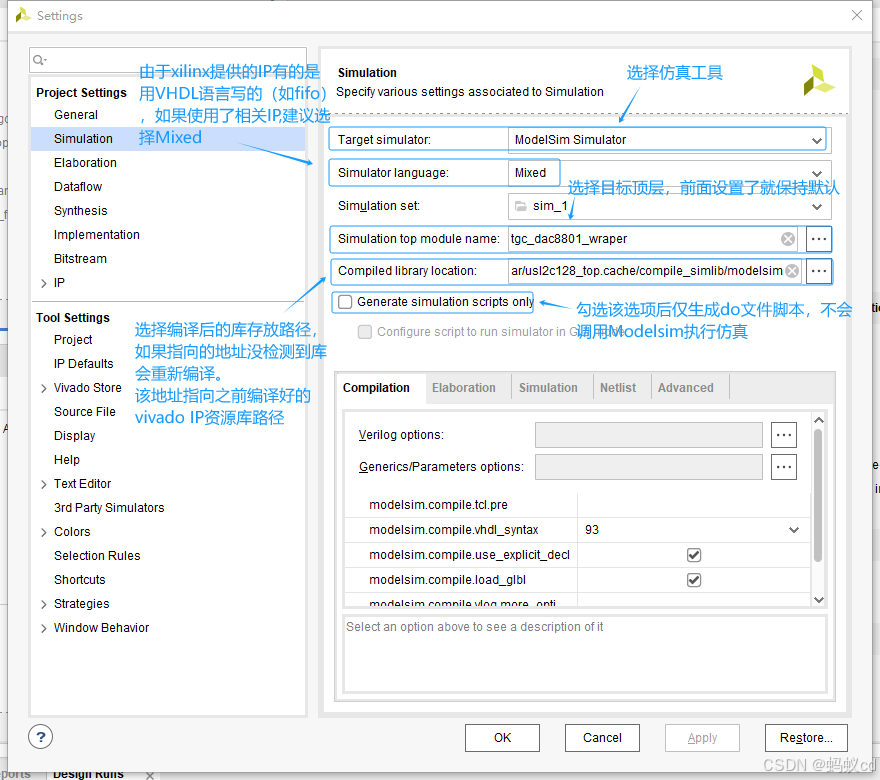Switch to the Compilation tab

point(376,388)
